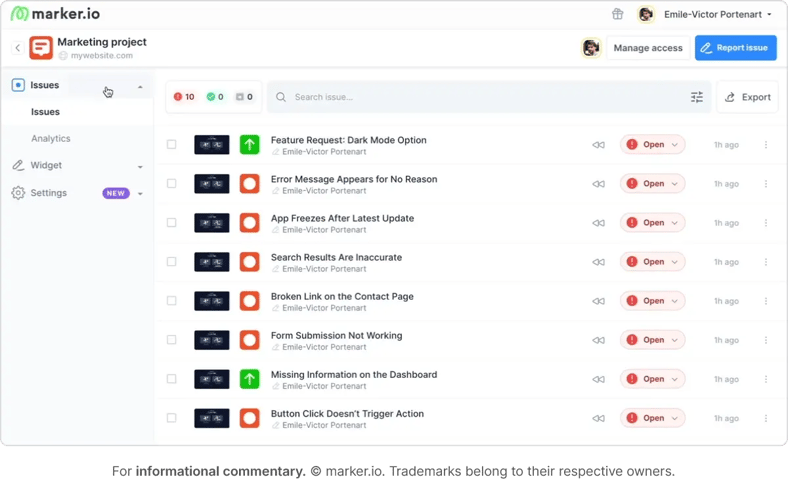Click the member avatar beside Manage access
This screenshot has height=479, width=788.
click(x=591, y=48)
